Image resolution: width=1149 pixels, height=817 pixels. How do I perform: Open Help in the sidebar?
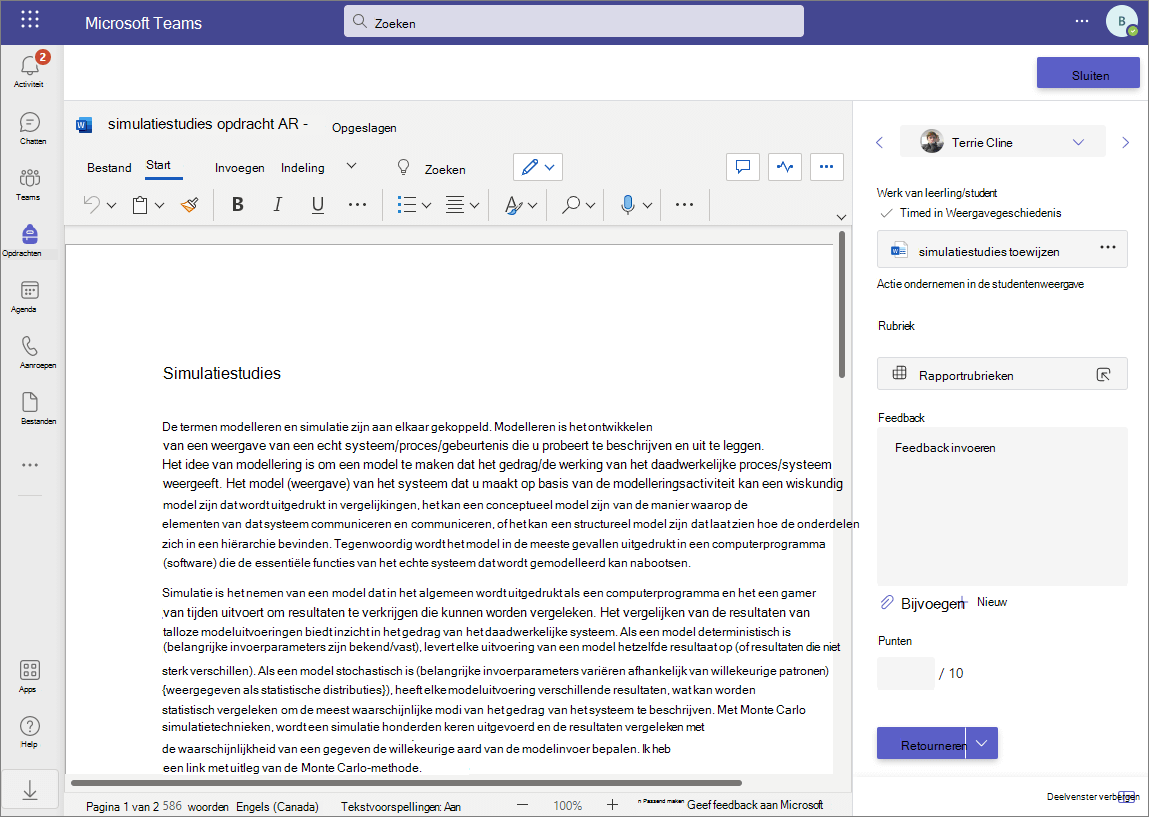pyautogui.click(x=29, y=731)
